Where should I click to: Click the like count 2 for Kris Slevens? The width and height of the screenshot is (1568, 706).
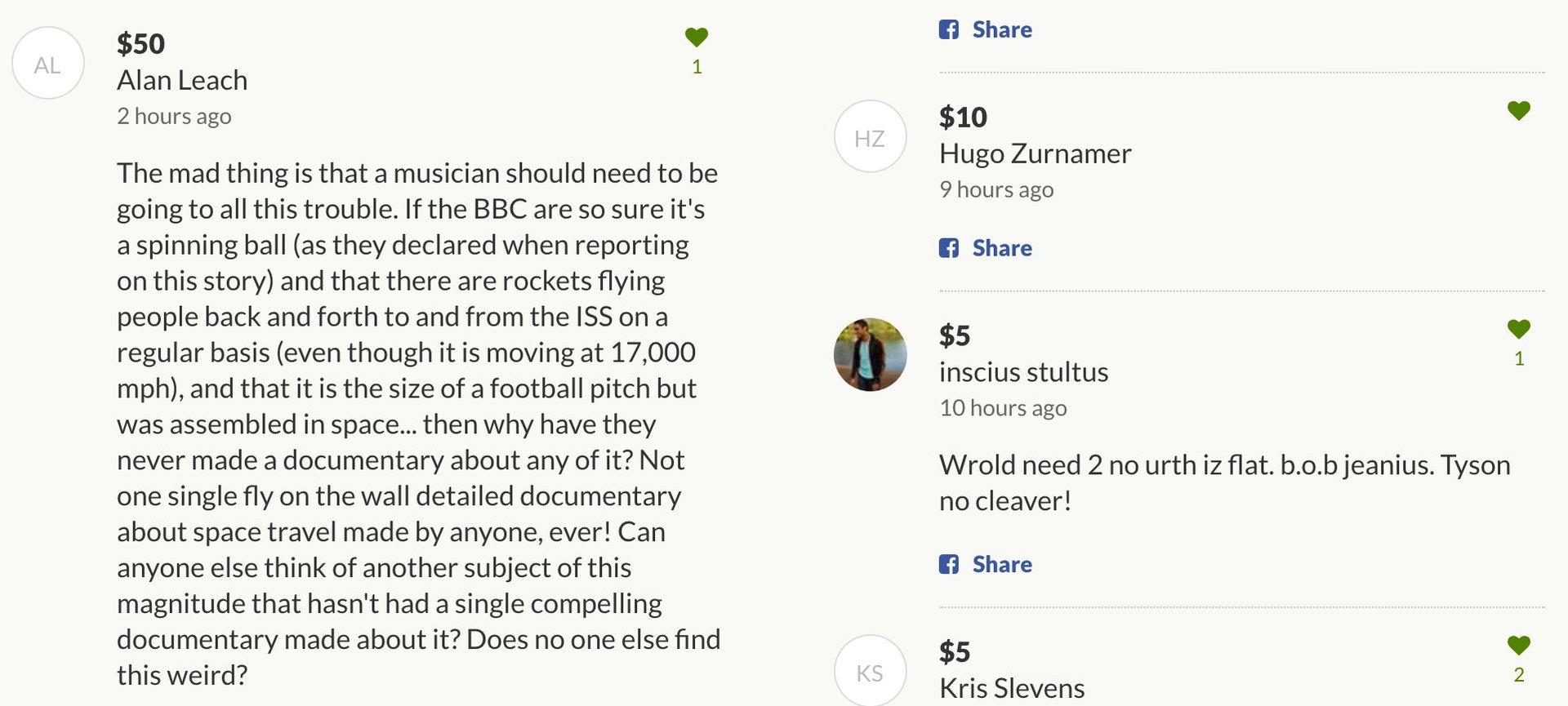(1519, 675)
